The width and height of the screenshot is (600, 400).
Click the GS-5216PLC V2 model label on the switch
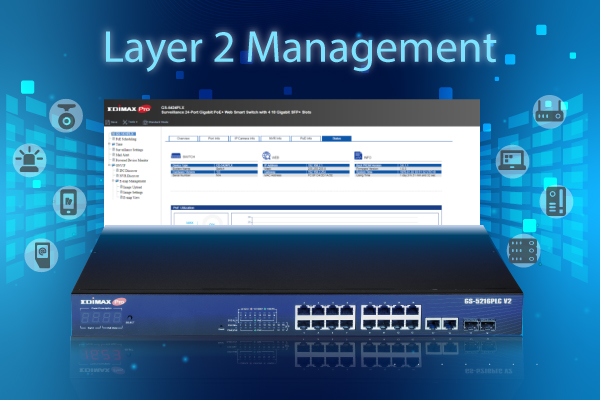(488, 301)
